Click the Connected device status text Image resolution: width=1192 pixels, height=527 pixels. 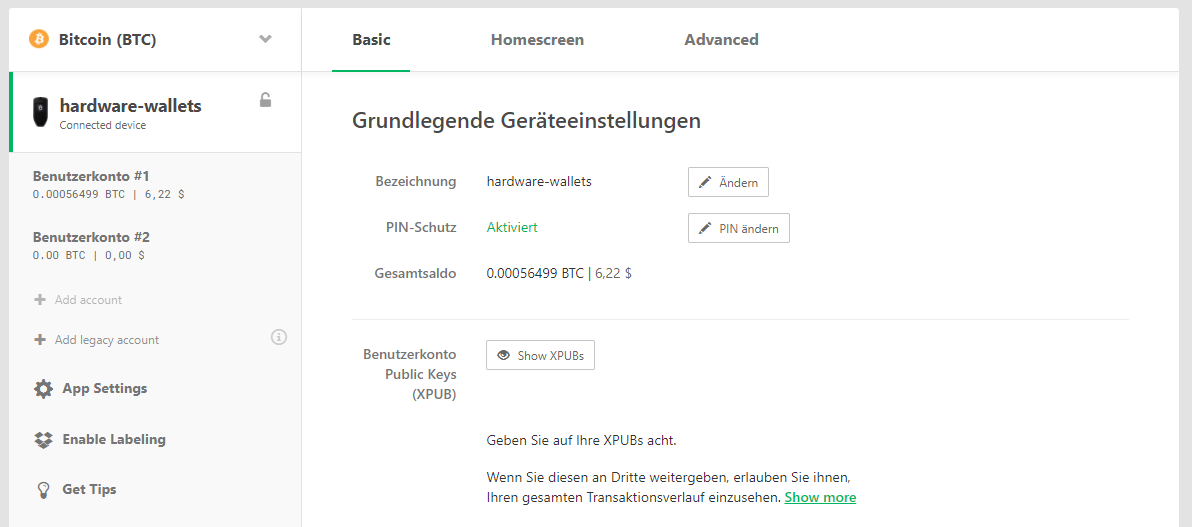coord(103,125)
